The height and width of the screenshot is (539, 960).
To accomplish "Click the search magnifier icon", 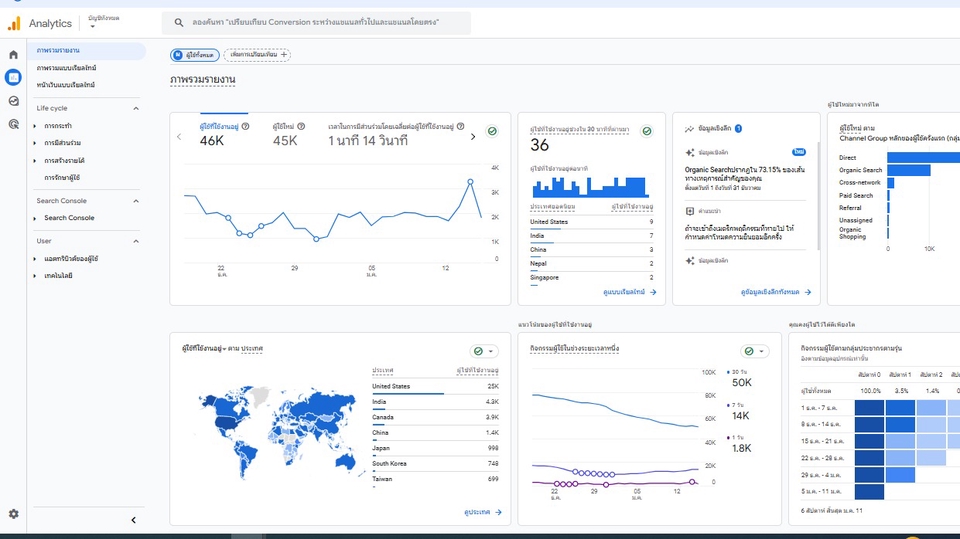I will (179, 23).
